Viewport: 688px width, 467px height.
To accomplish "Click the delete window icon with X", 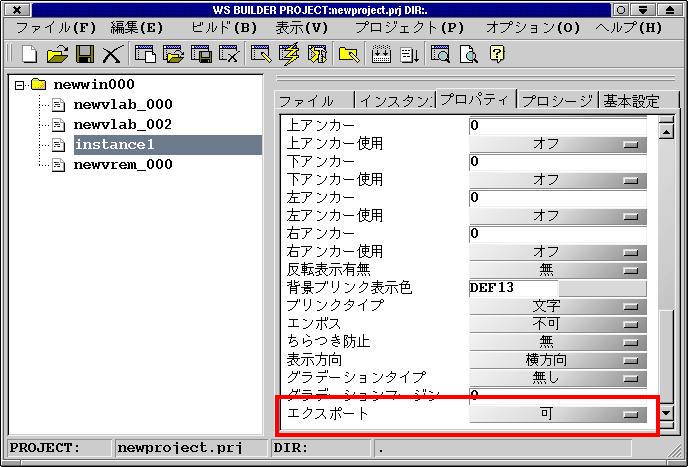I will pos(229,54).
